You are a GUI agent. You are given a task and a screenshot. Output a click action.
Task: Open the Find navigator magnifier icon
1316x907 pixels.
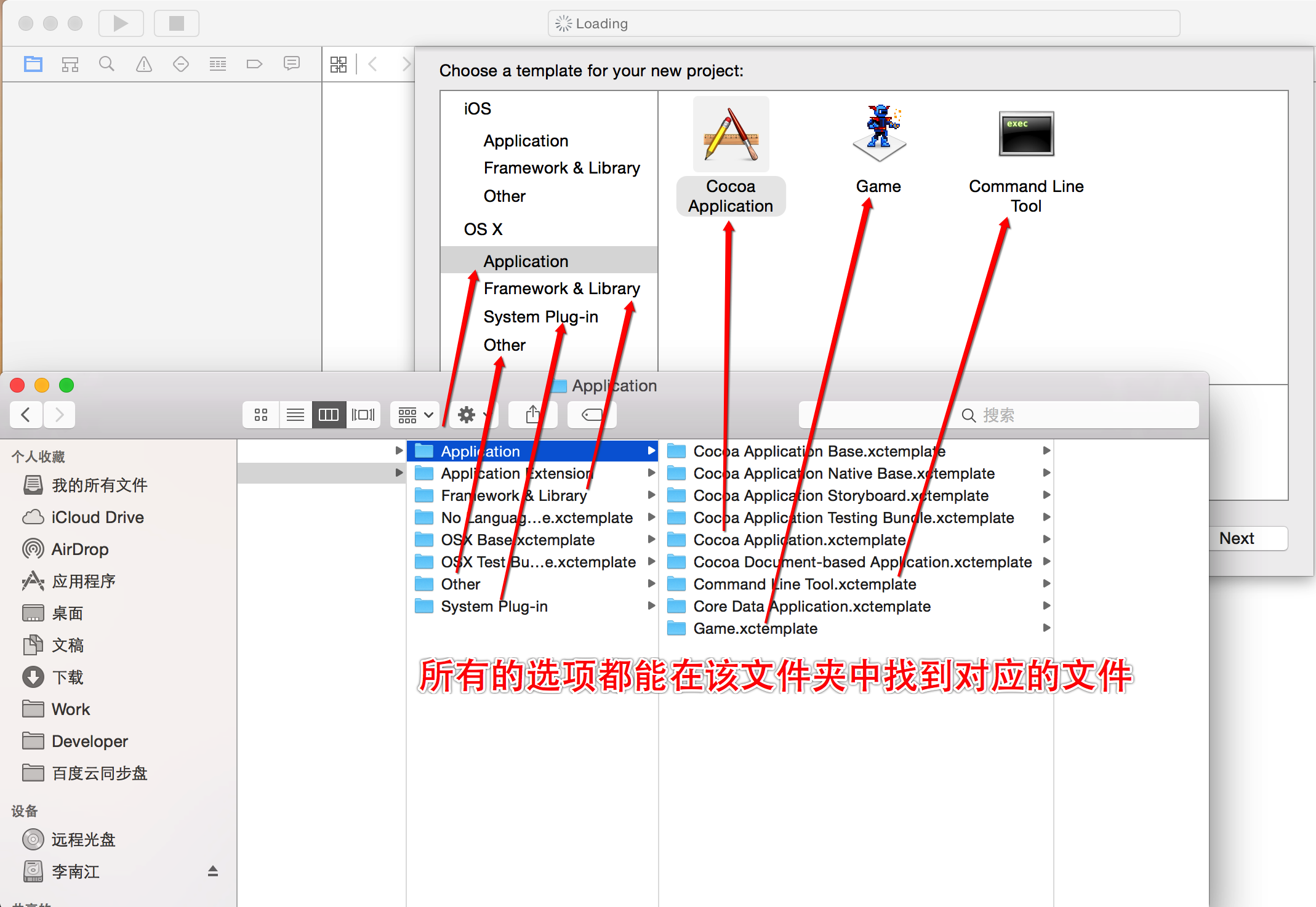(x=106, y=64)
